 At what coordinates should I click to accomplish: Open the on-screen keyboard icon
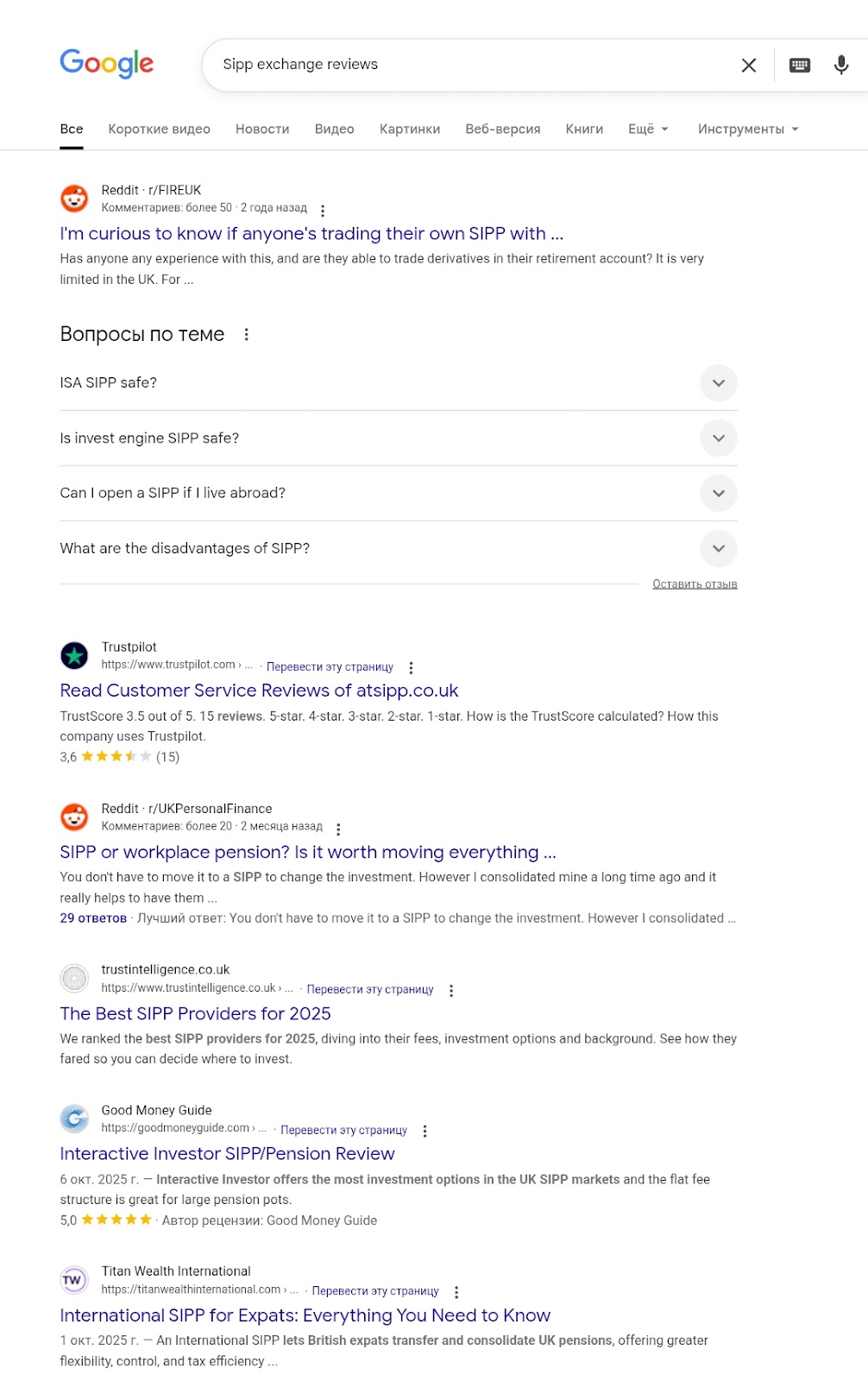point(800,66)
